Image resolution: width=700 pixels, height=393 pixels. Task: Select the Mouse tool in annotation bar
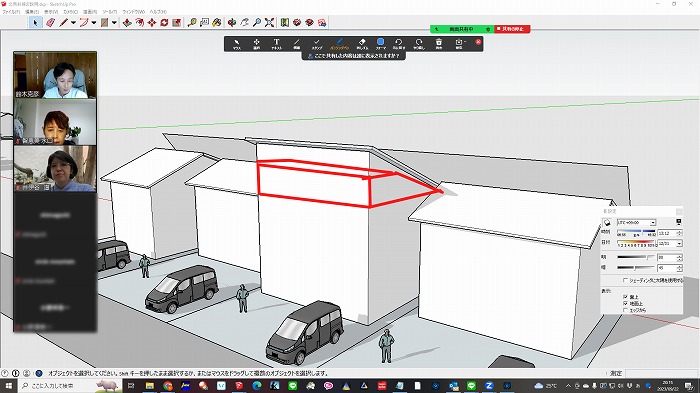(x=237, y=44)
